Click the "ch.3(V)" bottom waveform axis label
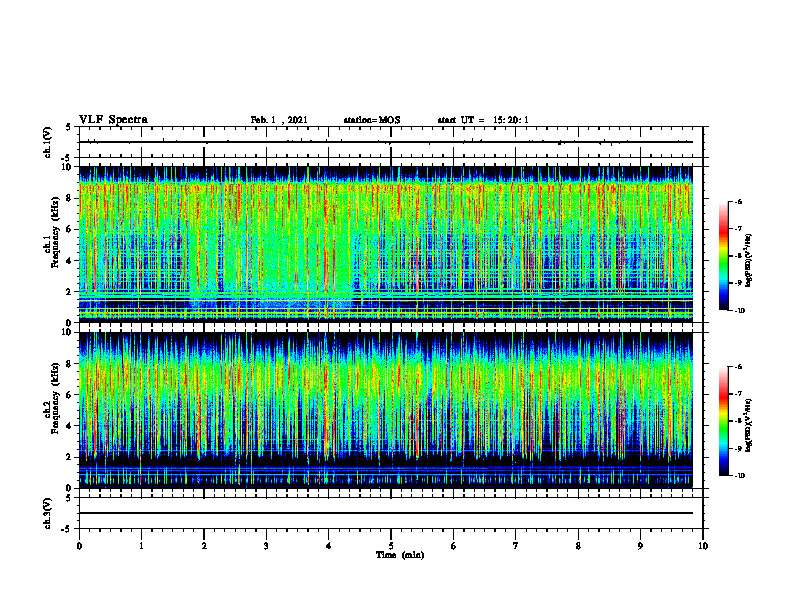The image size is (792, 612). pyautogui.click(x=47, y=513)
